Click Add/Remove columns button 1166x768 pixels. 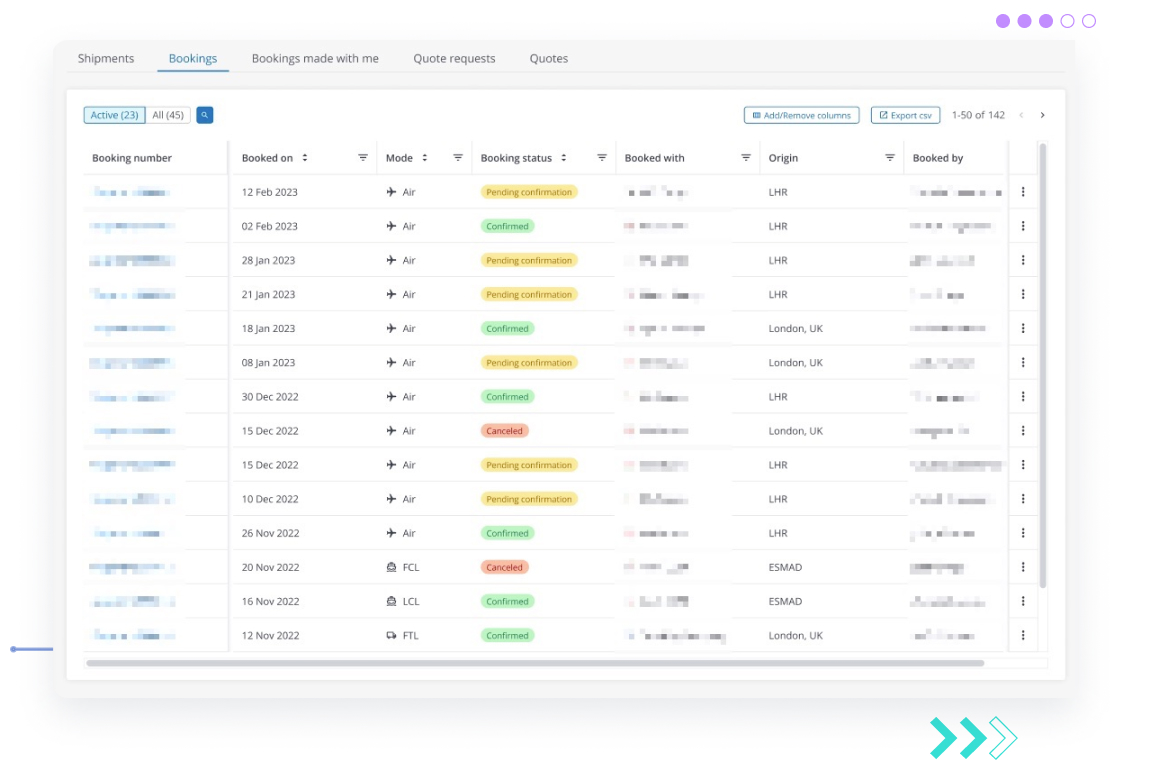(802, 115)
